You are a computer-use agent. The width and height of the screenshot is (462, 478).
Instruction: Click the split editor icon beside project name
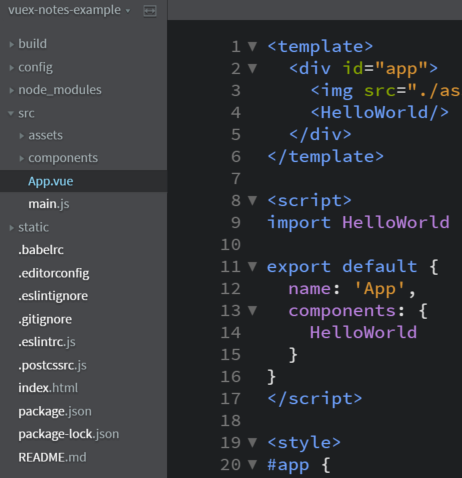click(150, 11)
